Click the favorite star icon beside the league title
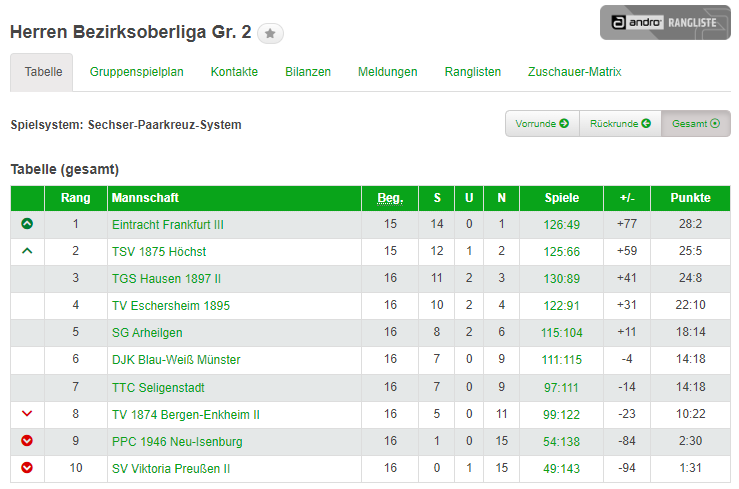Viewport: 739px width, 489px height. point(270,34)
